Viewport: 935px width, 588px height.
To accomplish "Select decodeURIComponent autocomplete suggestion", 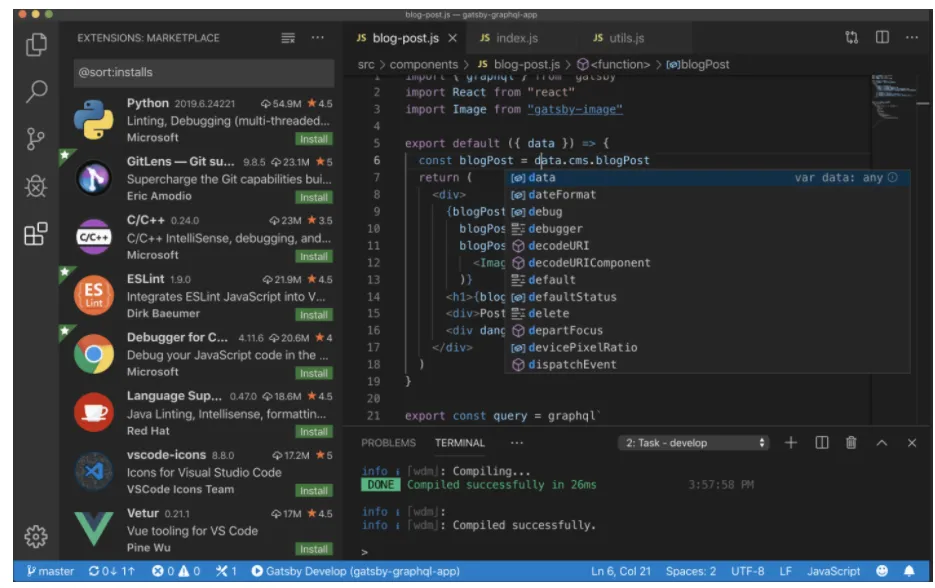I will [x=707, y=262].
